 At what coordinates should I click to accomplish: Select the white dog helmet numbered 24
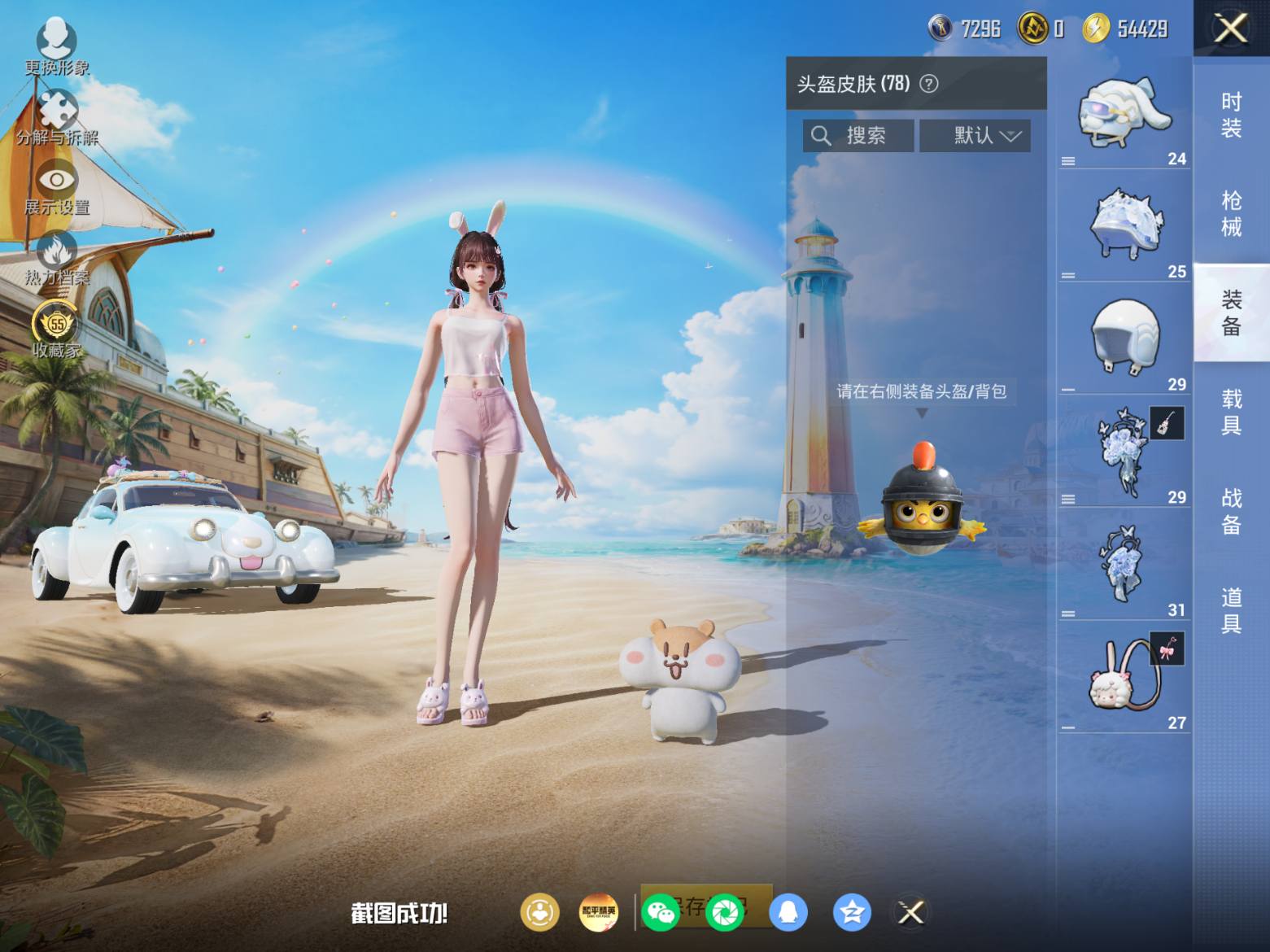tap(1124, 114)
